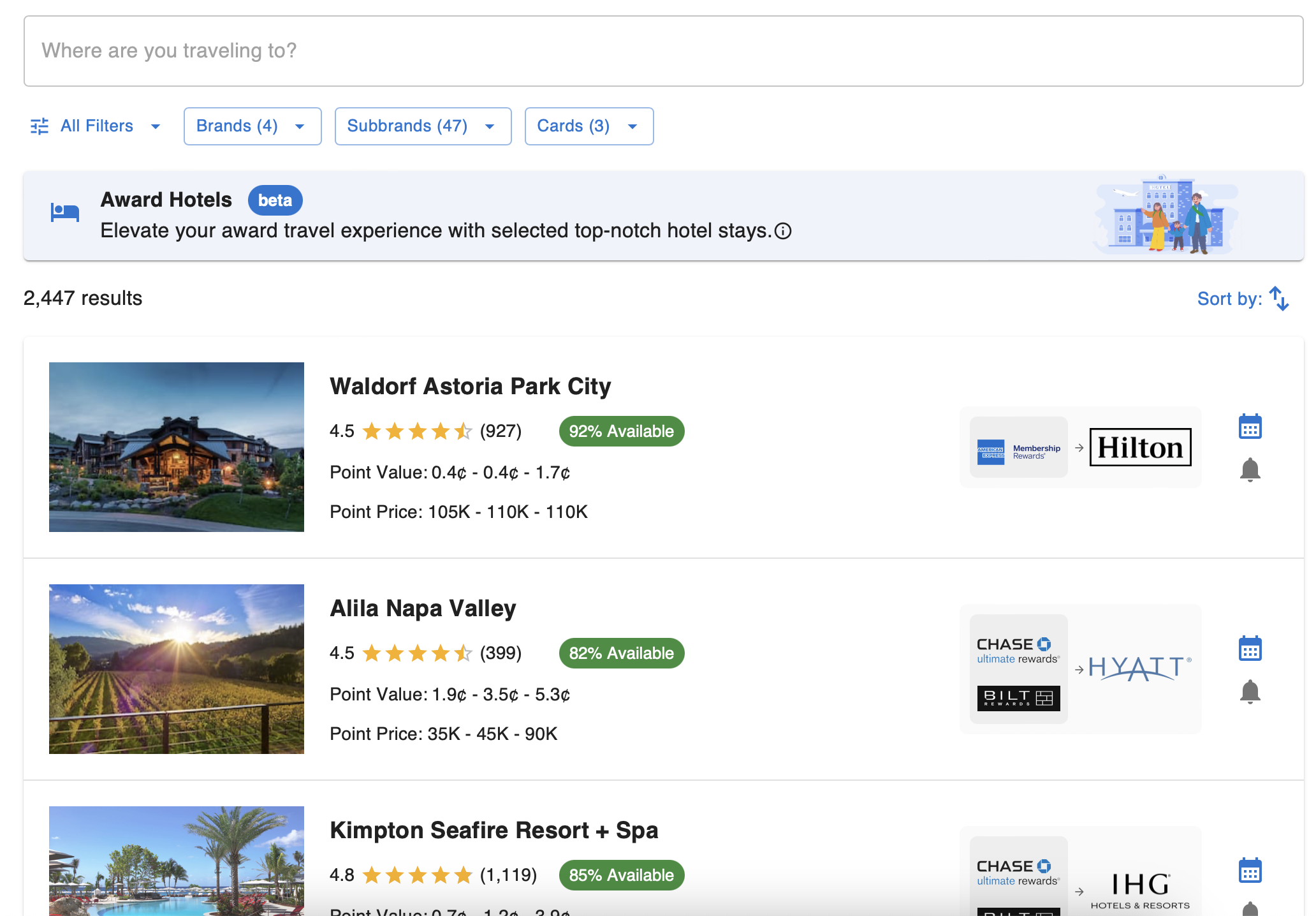1316x916 pixels.
Task: Click the beta badge next to Award Hotels
Action: 275,200
